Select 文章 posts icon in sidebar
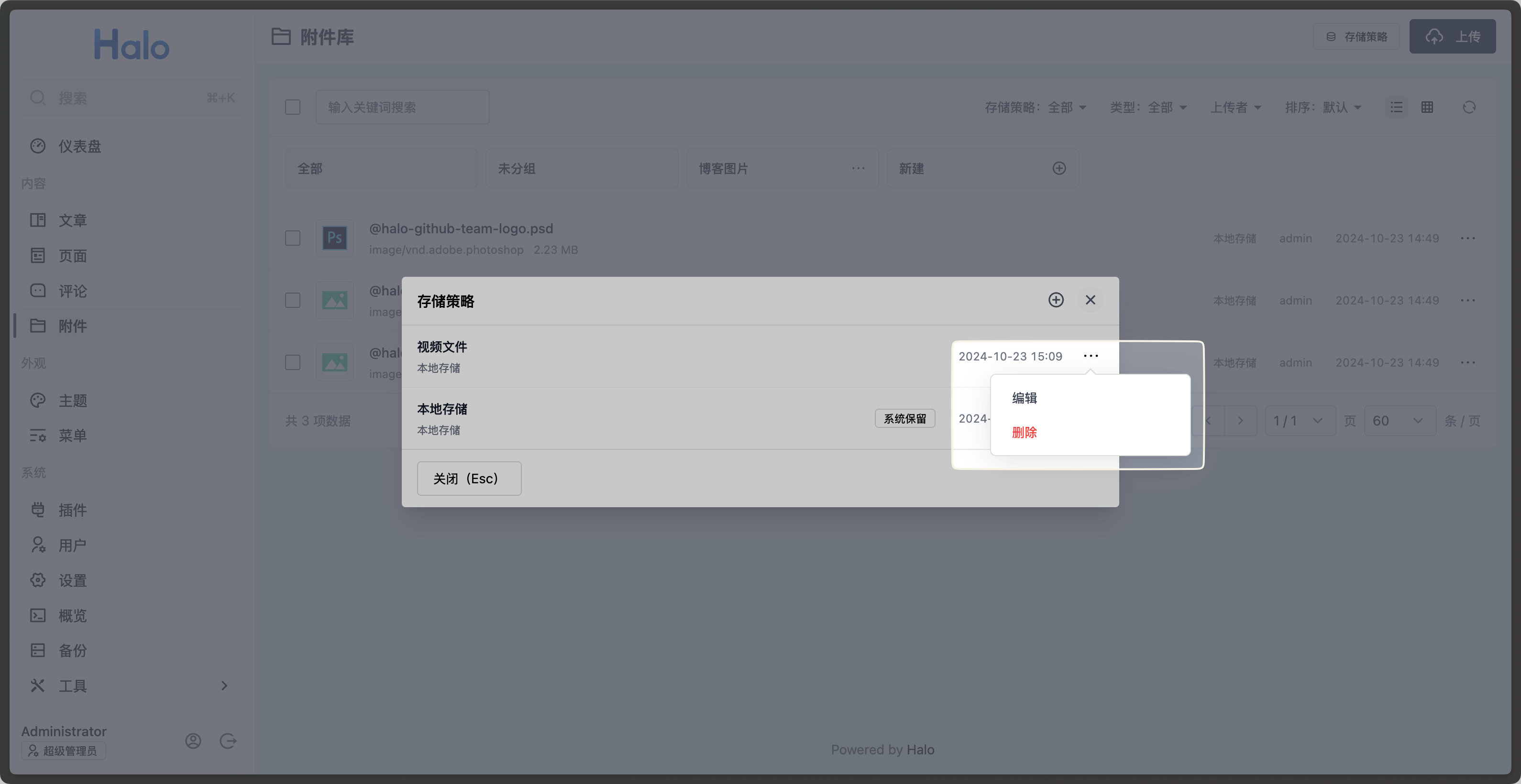The image size is (1521, 784). (38, 220)
